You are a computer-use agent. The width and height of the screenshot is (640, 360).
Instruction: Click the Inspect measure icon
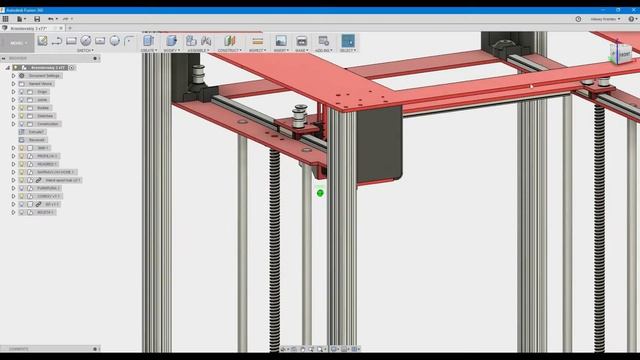[x=258, y=40]
